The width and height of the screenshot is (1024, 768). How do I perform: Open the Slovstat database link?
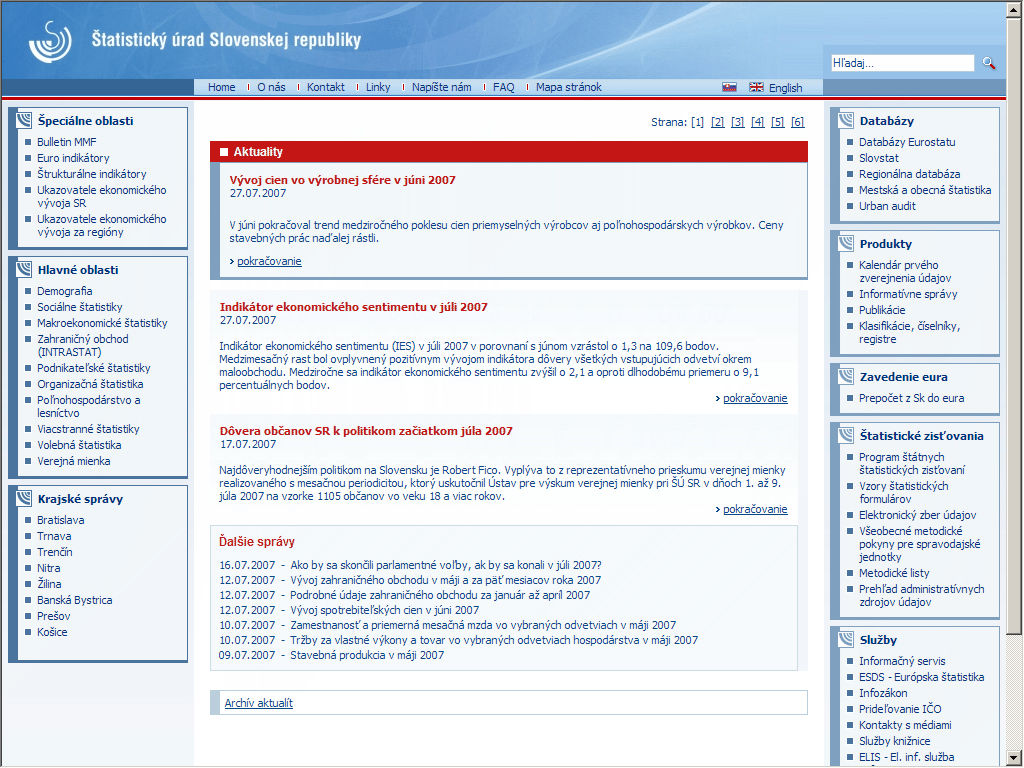[x=878, y=158]
